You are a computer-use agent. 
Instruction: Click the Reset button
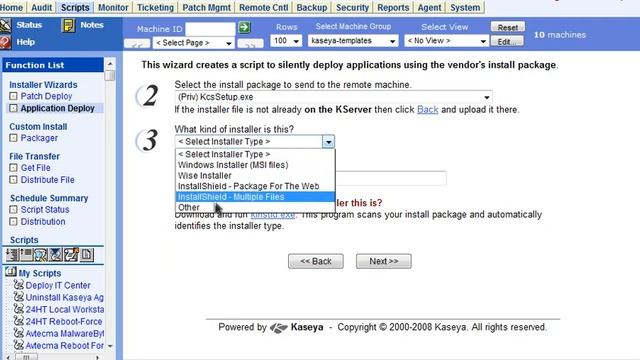(x=507, y=27)
